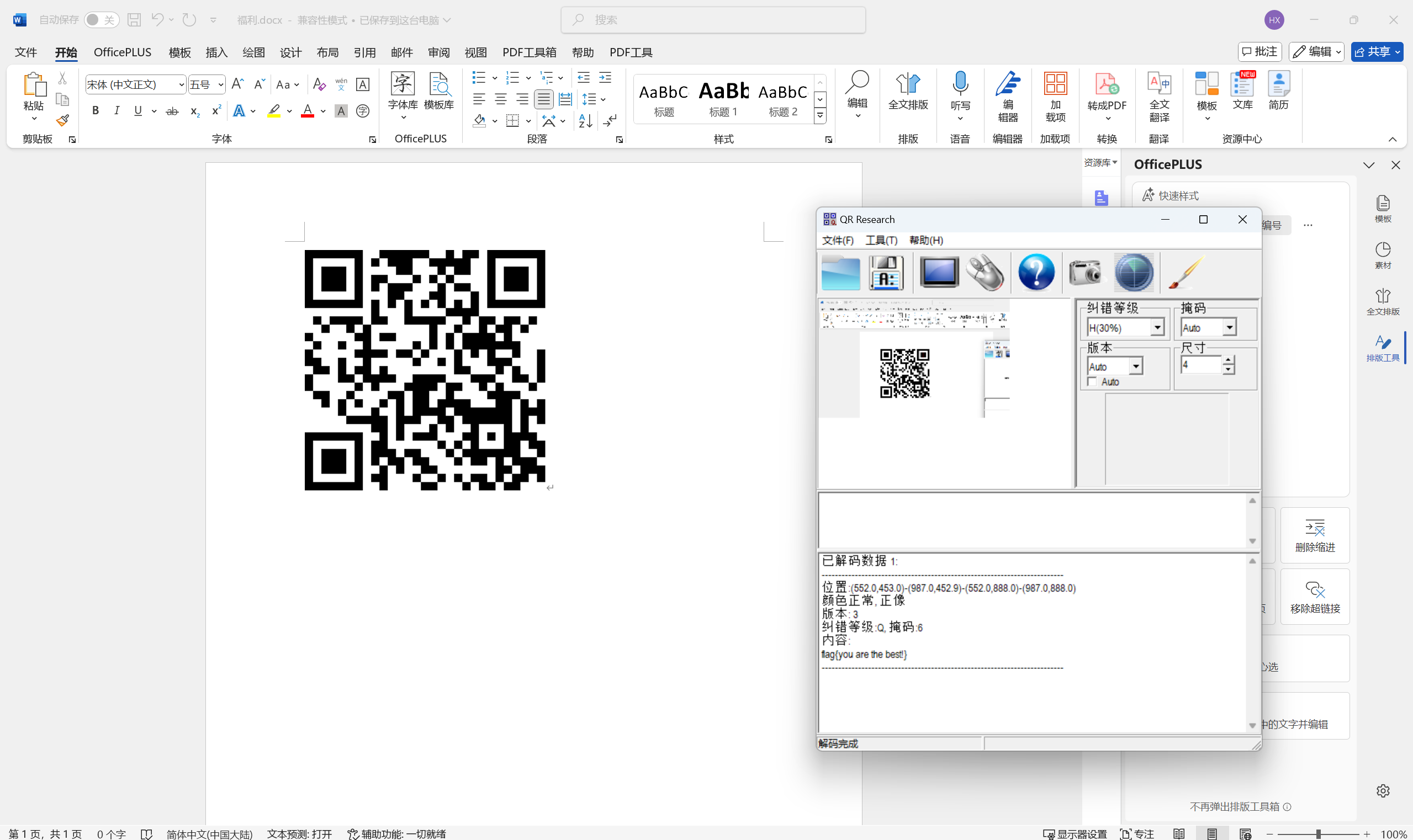Image resolution: width=1413 pixels, height=840 pixels.
Task: Click the sort A-Z icon
Action: click(586, 120)
